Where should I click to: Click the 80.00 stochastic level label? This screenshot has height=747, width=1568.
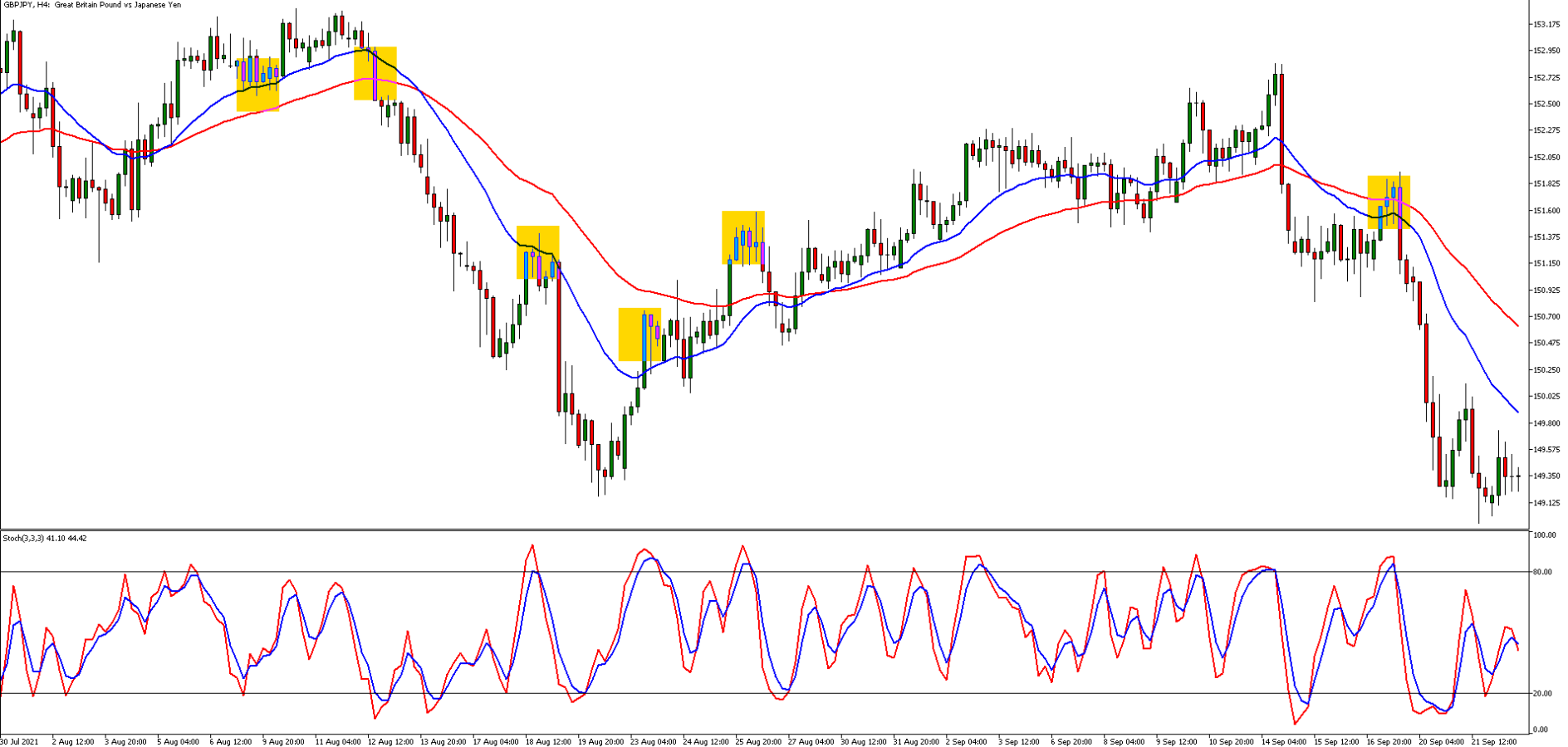click(1543, 572)
